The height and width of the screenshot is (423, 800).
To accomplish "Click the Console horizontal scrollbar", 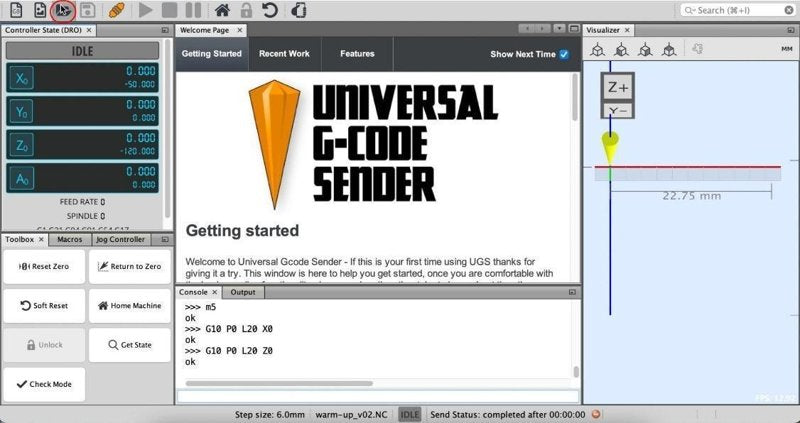I will pos(279,383).
